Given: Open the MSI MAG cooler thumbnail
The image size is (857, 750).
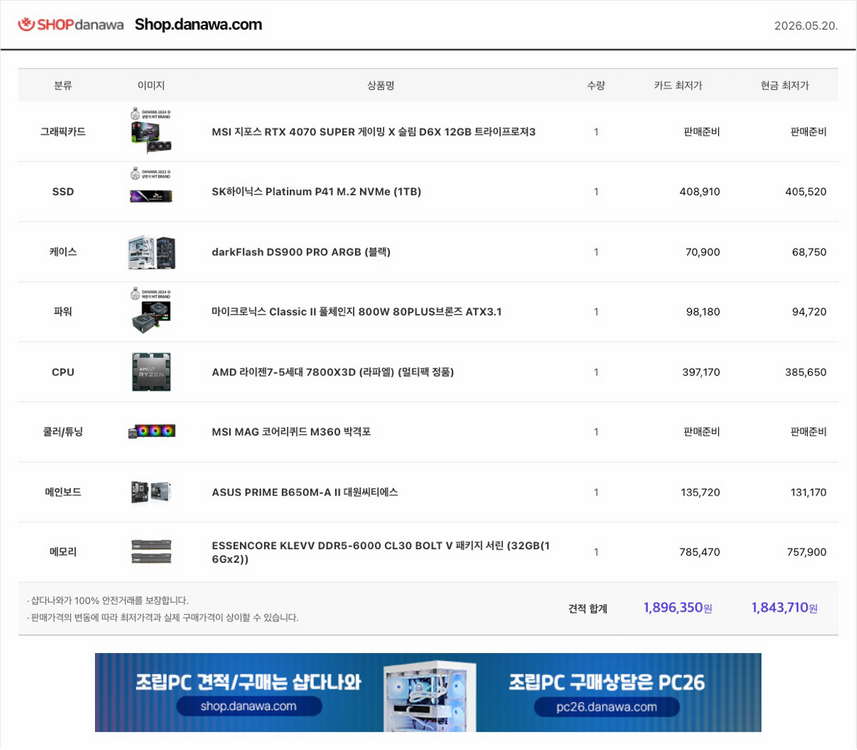Looking at the screenshot, I should [151, 431].
